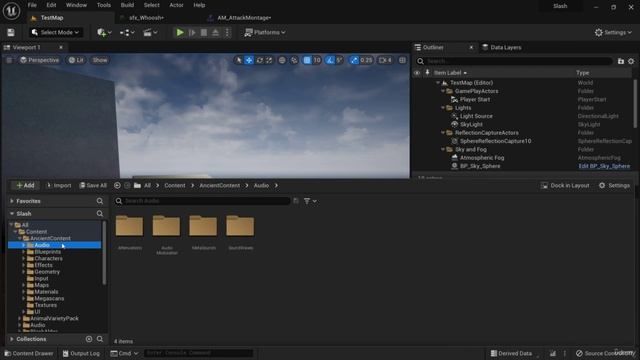Open the Platforms dropdown
Image resolution: width=640 pixels, height=360 pixels.
click(x=265, y=33)
